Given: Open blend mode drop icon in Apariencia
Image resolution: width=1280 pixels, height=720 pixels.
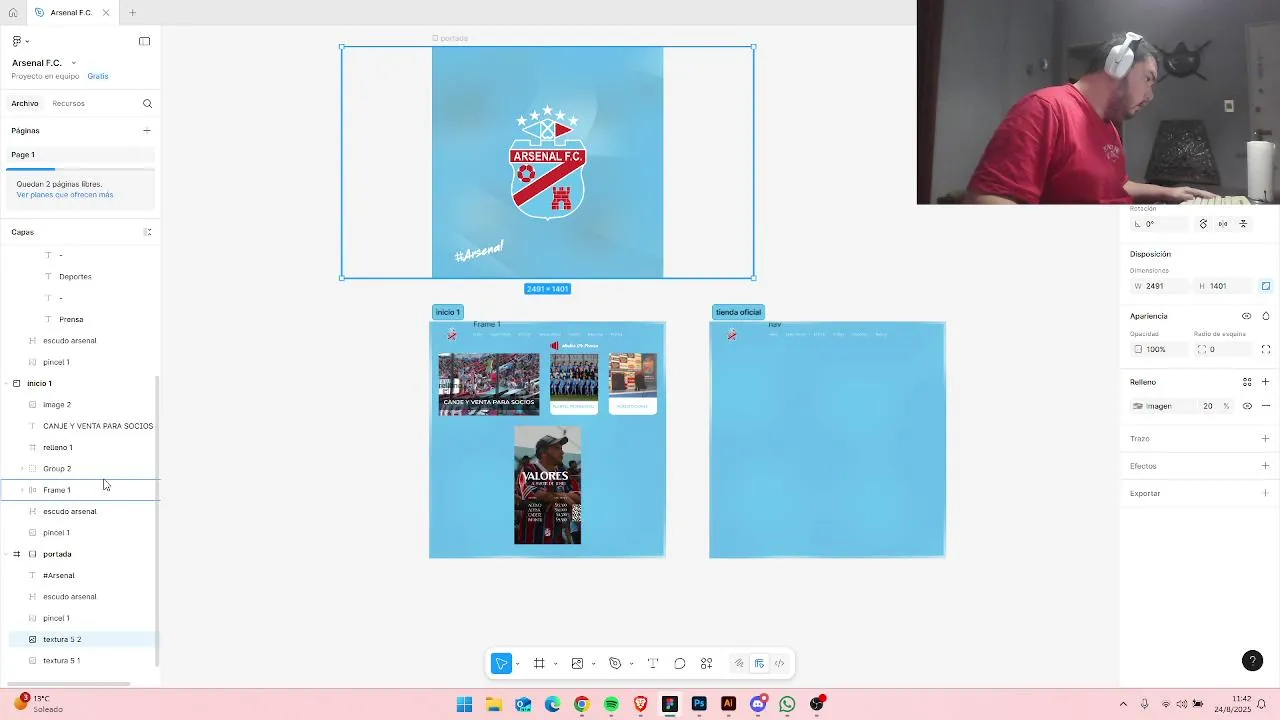Looking at the screenshot, I should click(1265, 316).
